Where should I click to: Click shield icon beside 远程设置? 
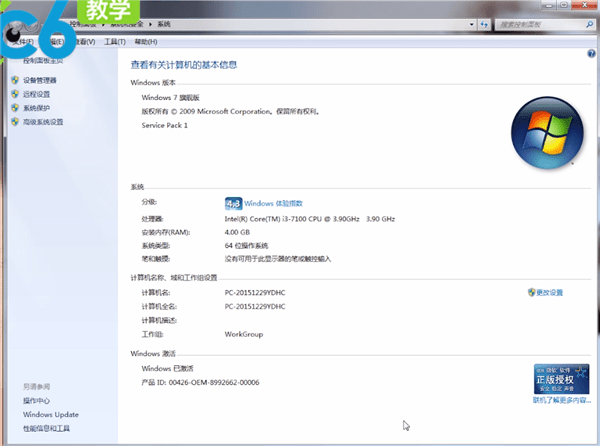click(x=15, y=94)
